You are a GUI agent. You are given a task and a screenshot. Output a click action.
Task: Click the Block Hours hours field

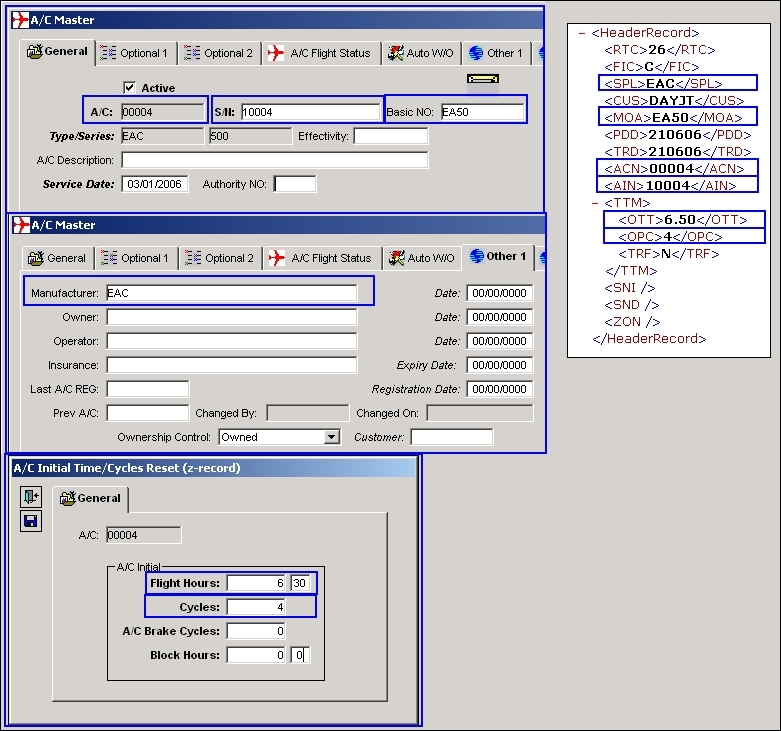(x=256, y=655)
